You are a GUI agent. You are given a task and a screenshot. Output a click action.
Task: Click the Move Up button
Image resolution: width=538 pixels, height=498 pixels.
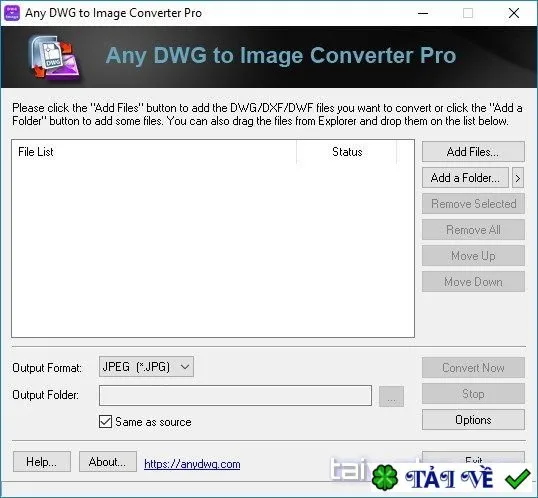coord(473,256)
